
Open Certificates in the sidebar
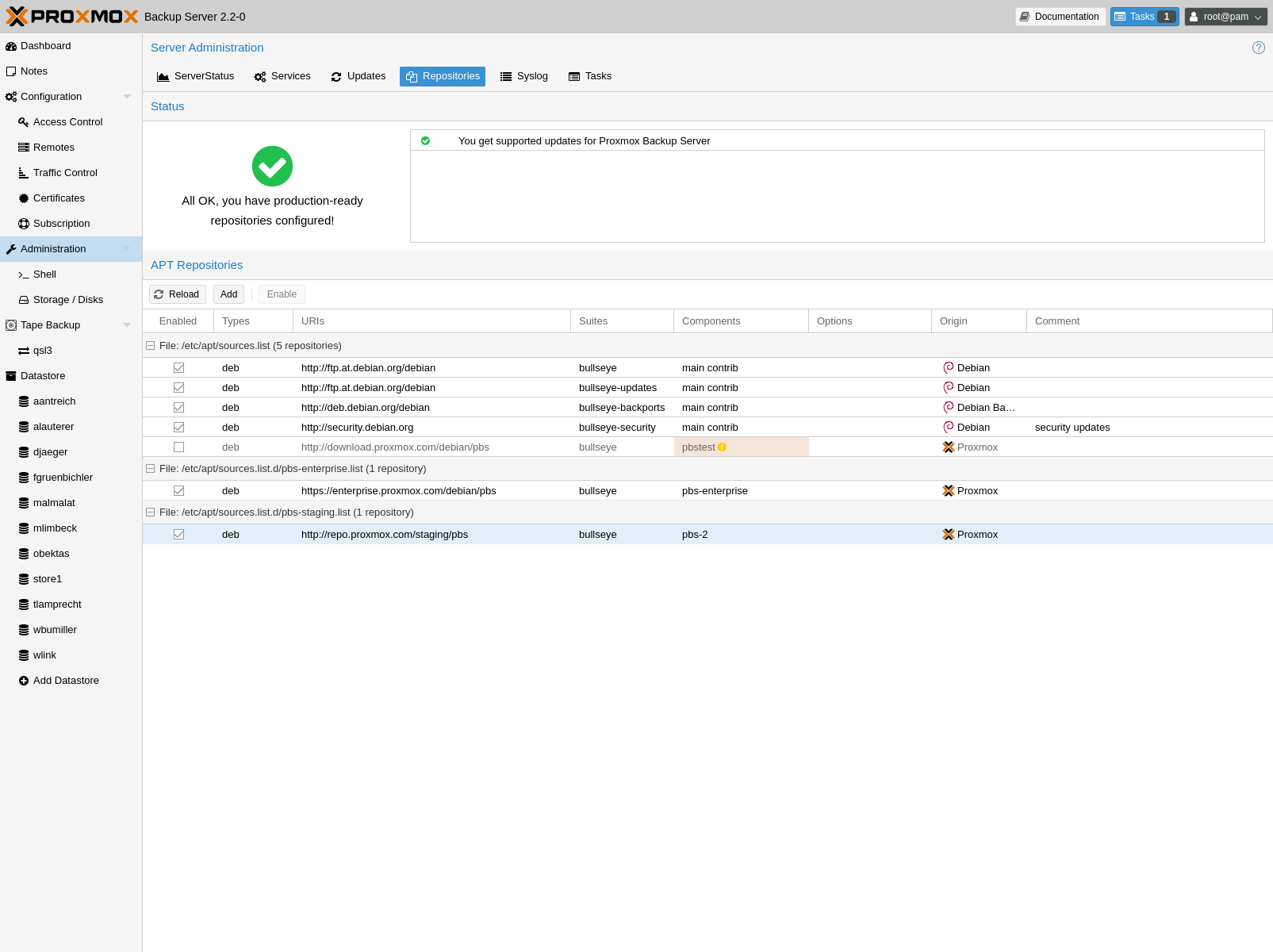click(59, 198)
